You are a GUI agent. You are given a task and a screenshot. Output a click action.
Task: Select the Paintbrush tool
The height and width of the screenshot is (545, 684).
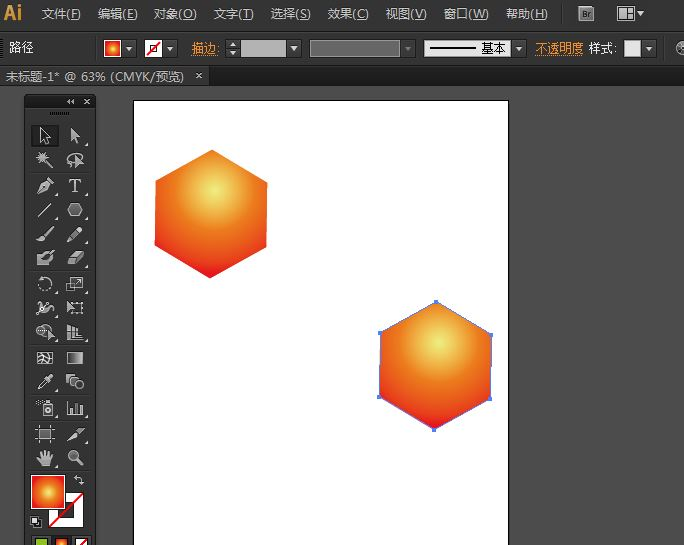pyautogui.click(x=45, y=234)
